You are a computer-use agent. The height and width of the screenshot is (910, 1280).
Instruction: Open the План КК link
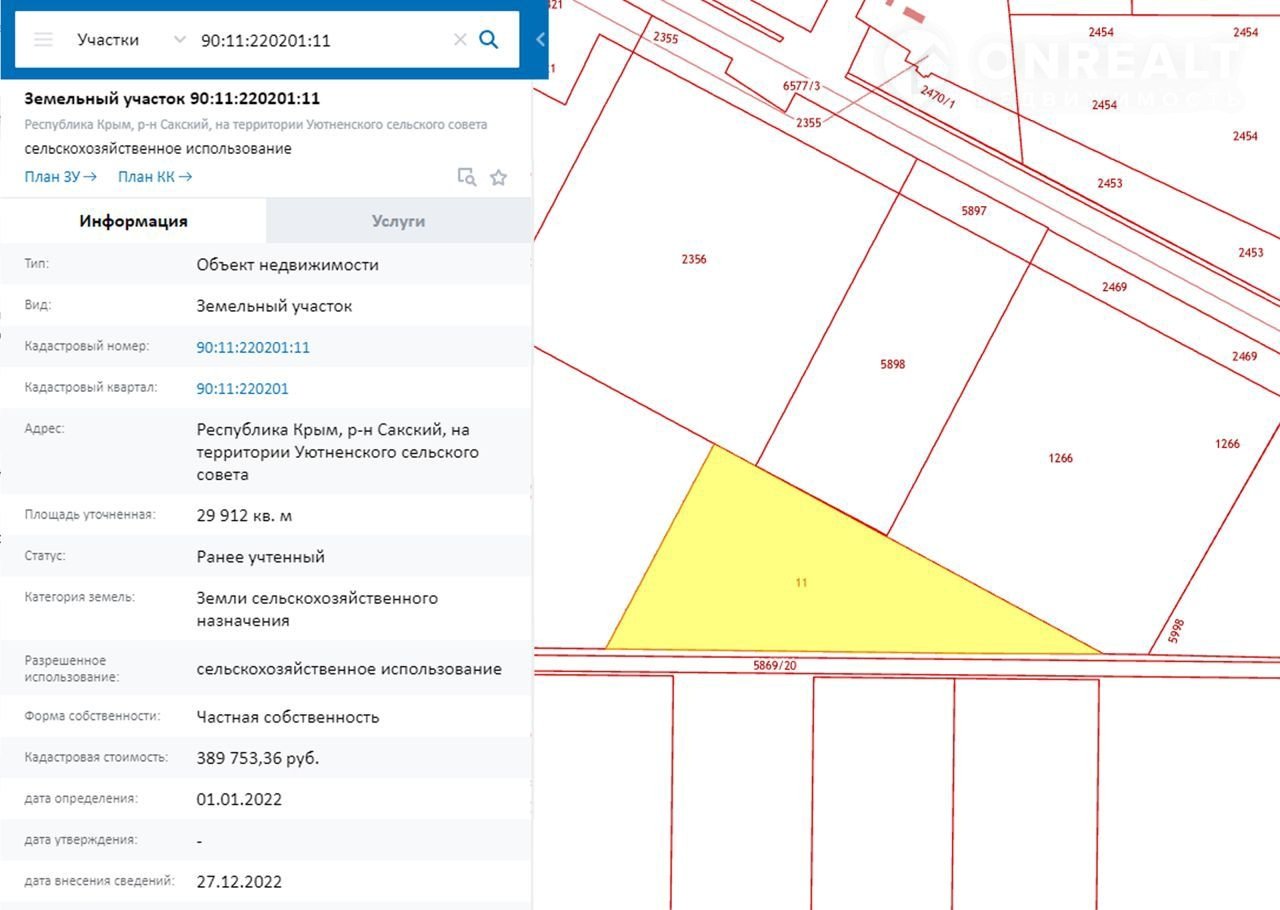tap(155, 177)
